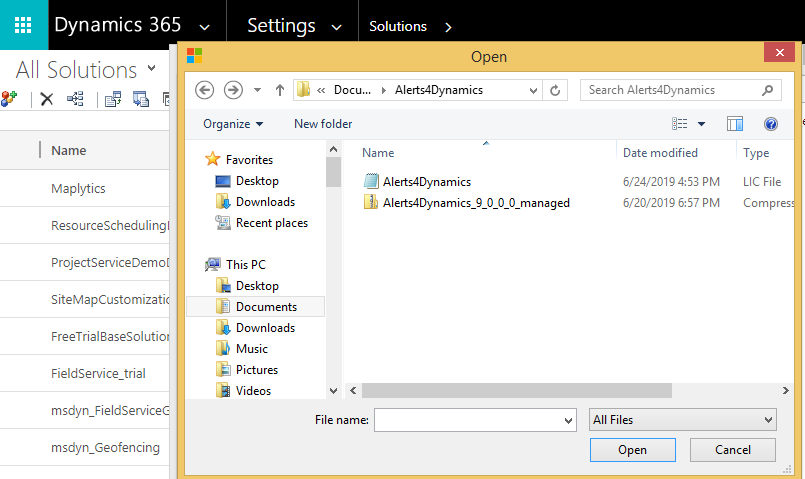Open the Settings area in the nav bar
805x479 pixels.
click(281, 26)
